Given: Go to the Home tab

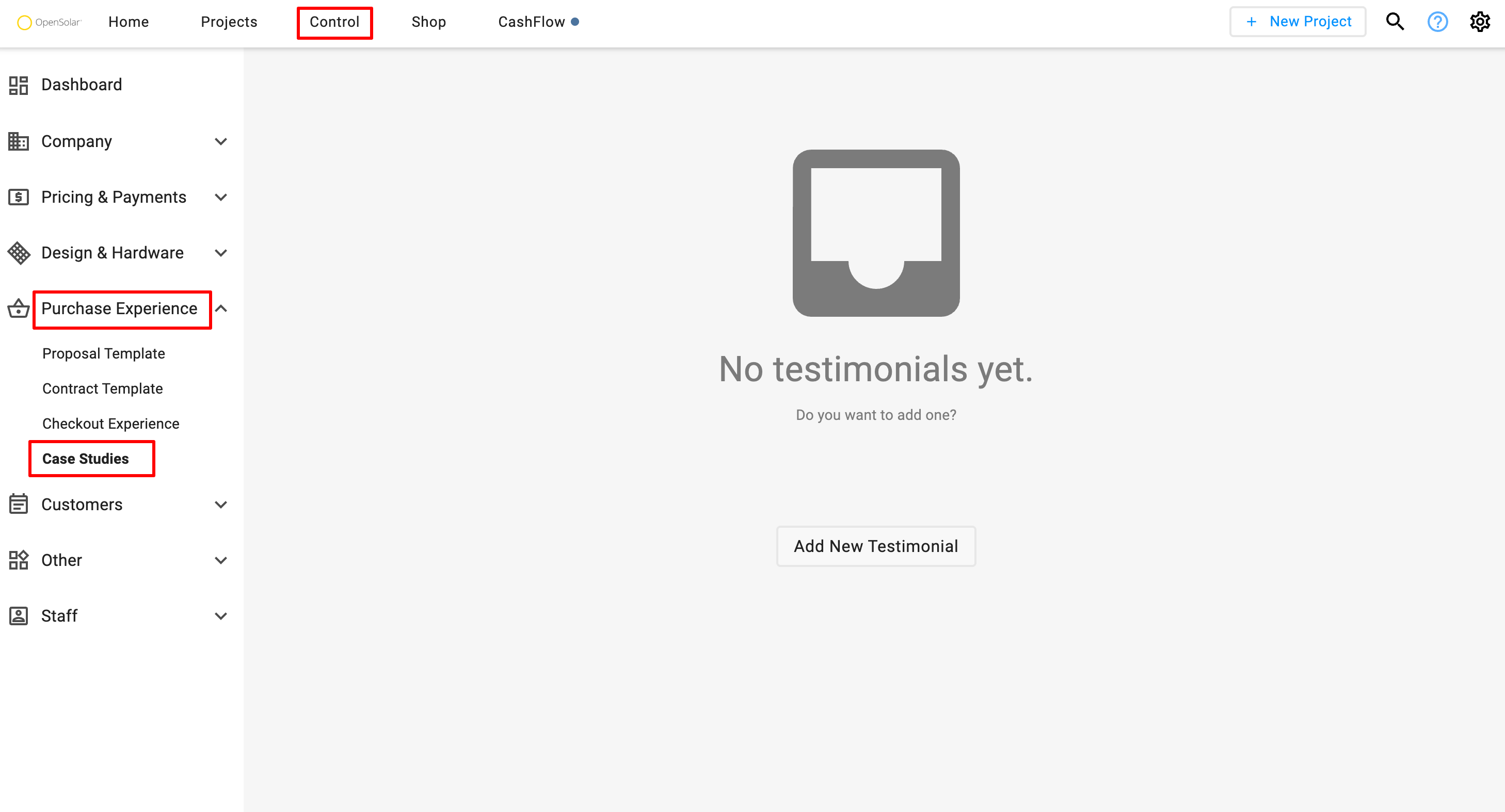Looking at the screenshot, I should [129, 22].
